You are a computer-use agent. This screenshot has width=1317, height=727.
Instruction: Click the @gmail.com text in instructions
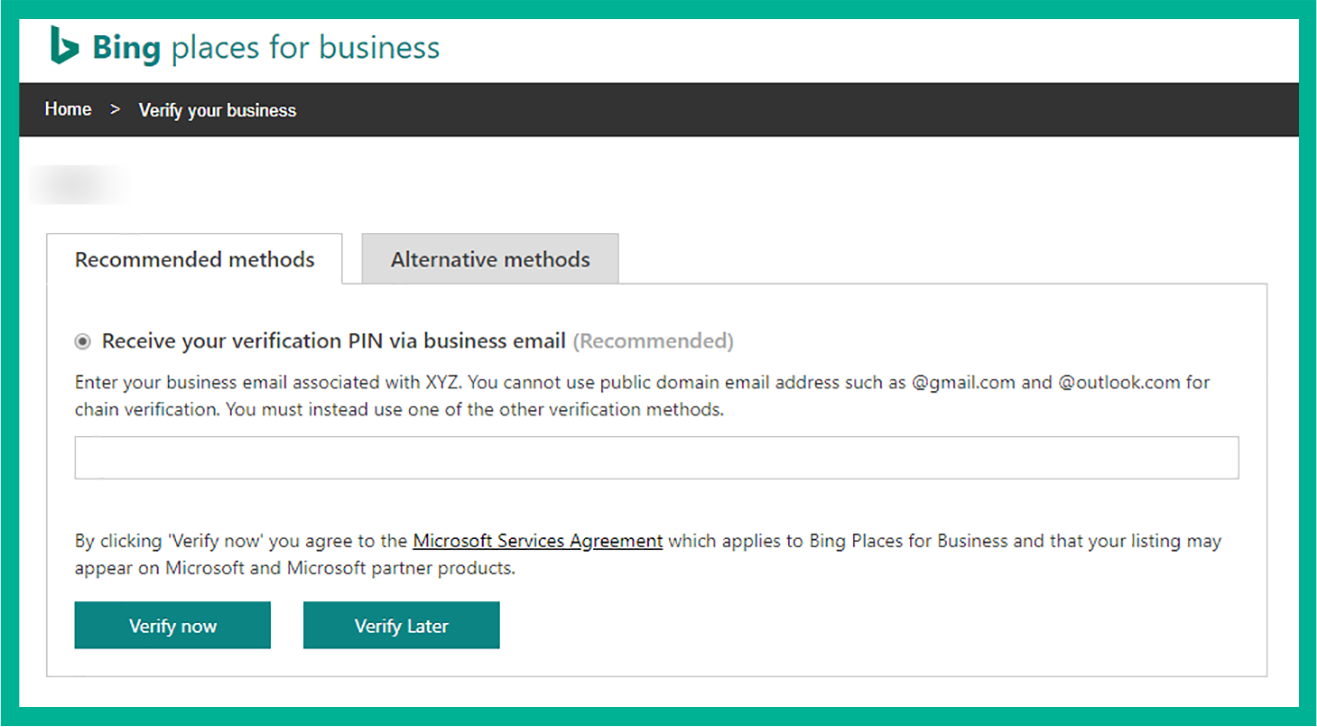(963, 383)
